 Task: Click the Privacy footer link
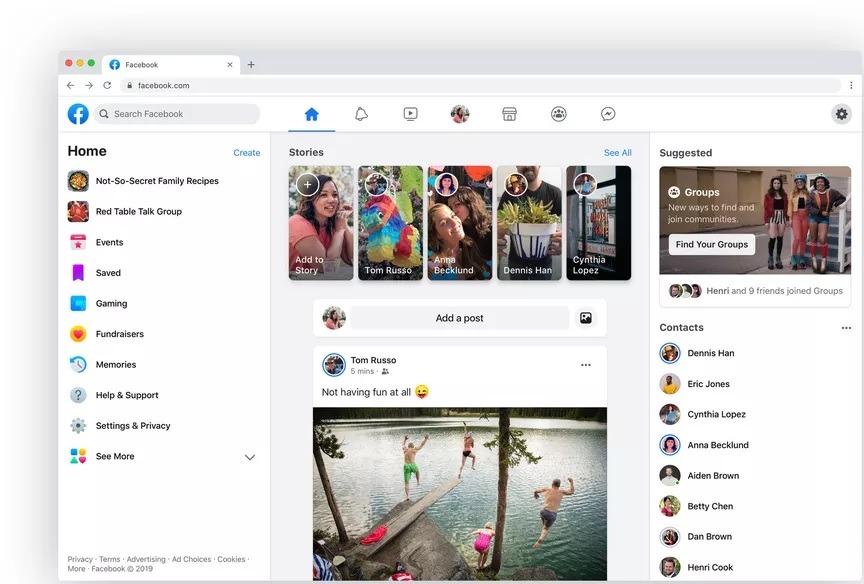tap(80, 559)
